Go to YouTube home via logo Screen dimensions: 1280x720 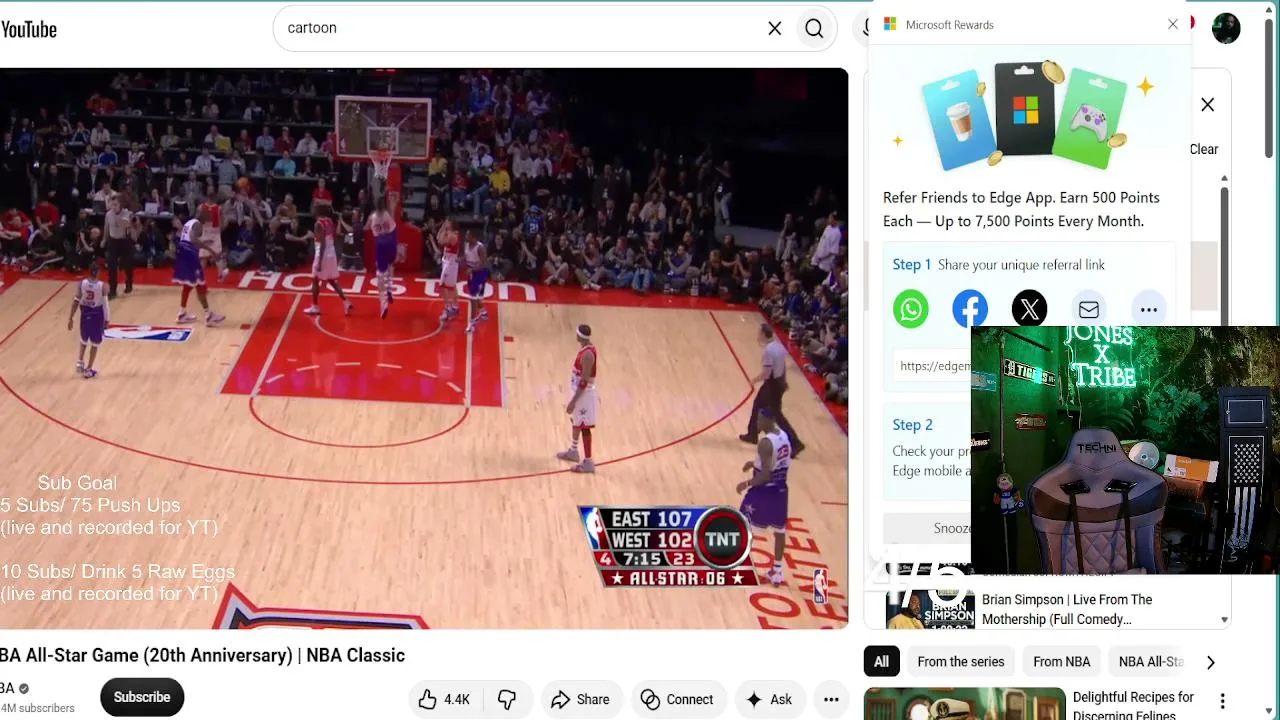click(x=29, y=29)
